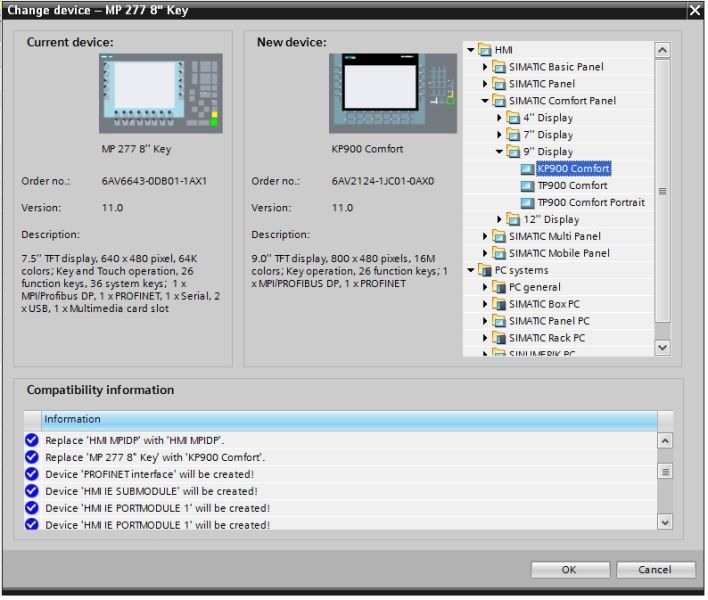
Task: Click the TP900 Comfort Portrait device icon
Action: pos(529,203)
